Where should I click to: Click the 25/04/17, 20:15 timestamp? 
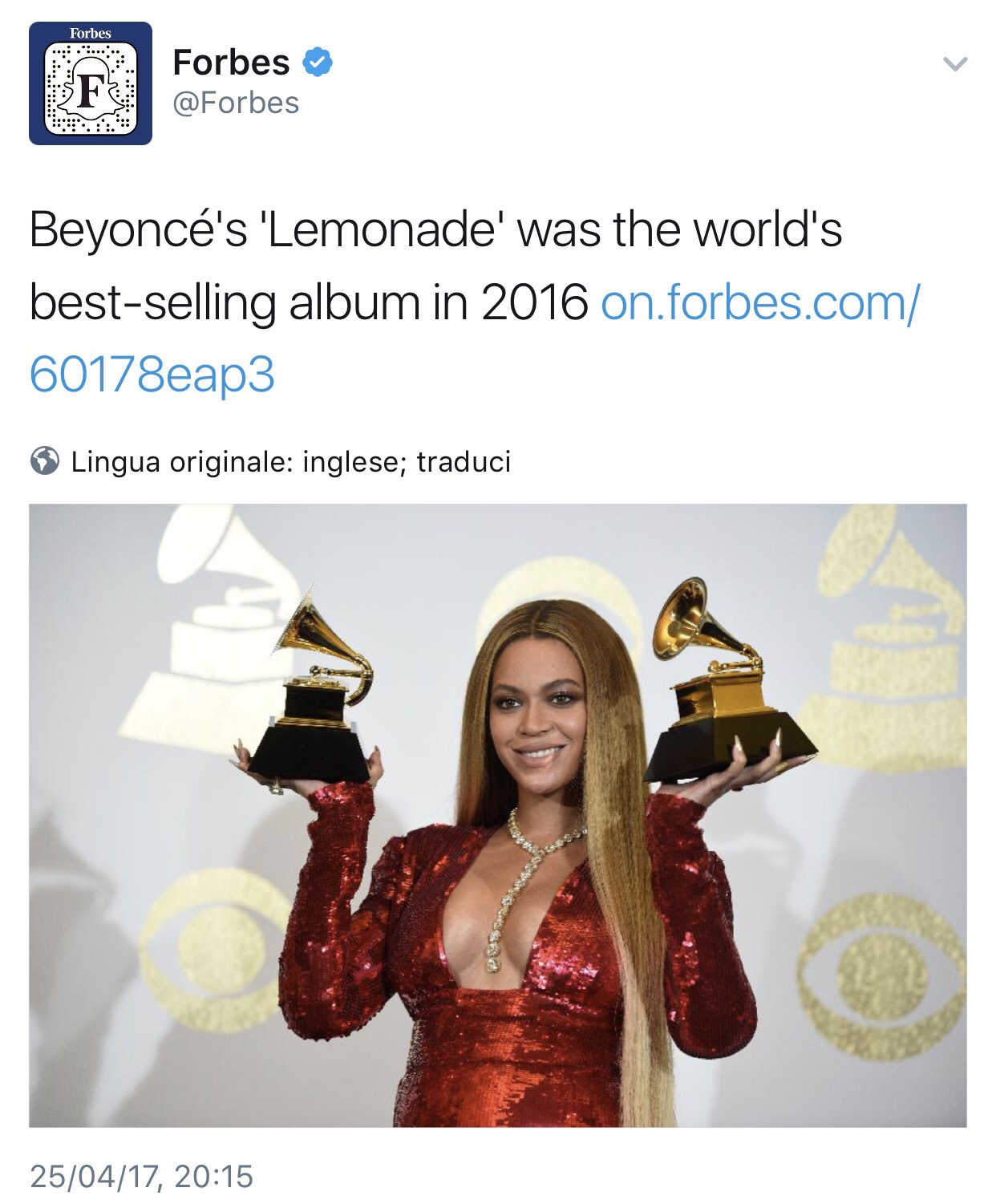pos(141,1177)
